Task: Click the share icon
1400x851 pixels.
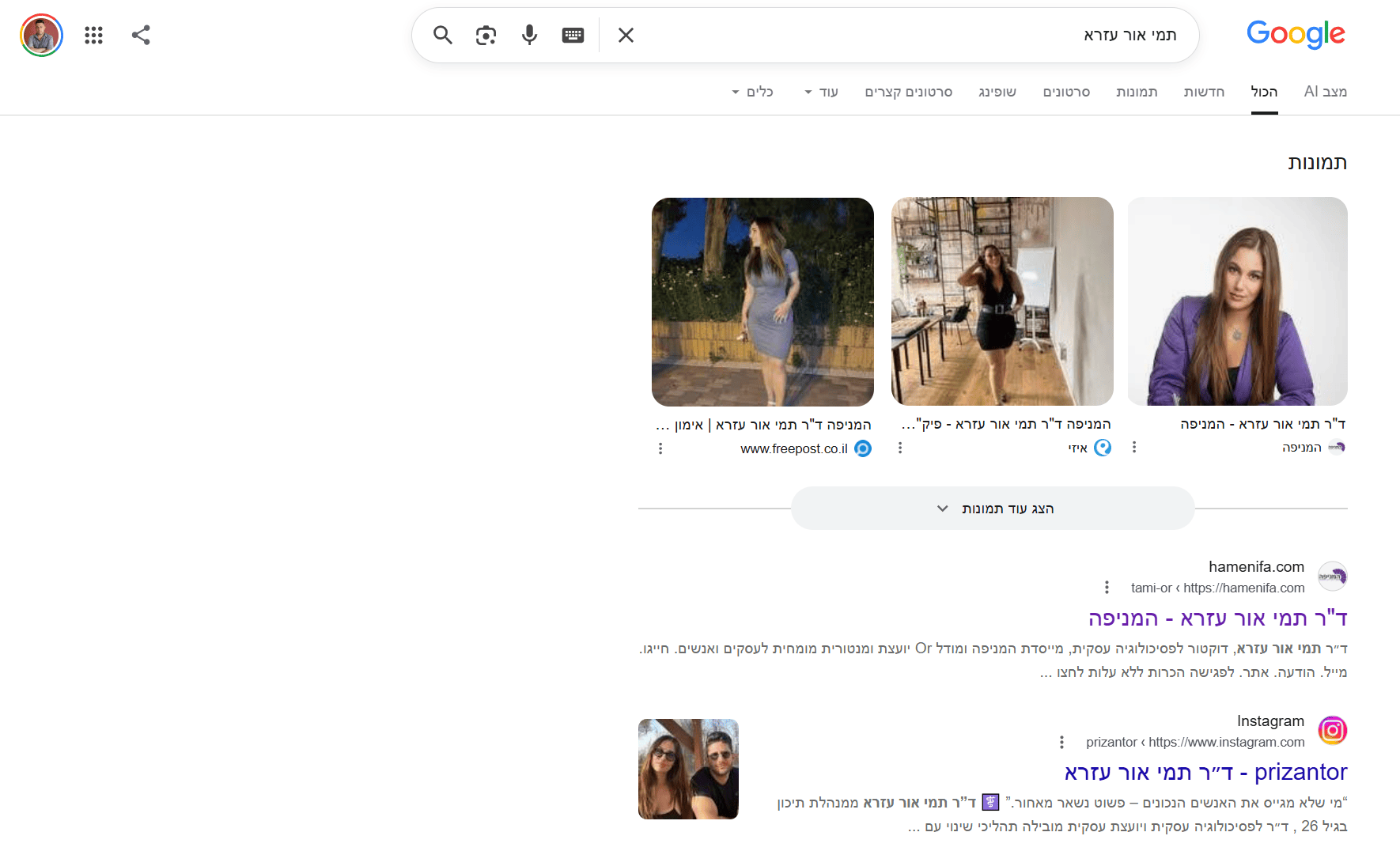Action: pos(141,35)
